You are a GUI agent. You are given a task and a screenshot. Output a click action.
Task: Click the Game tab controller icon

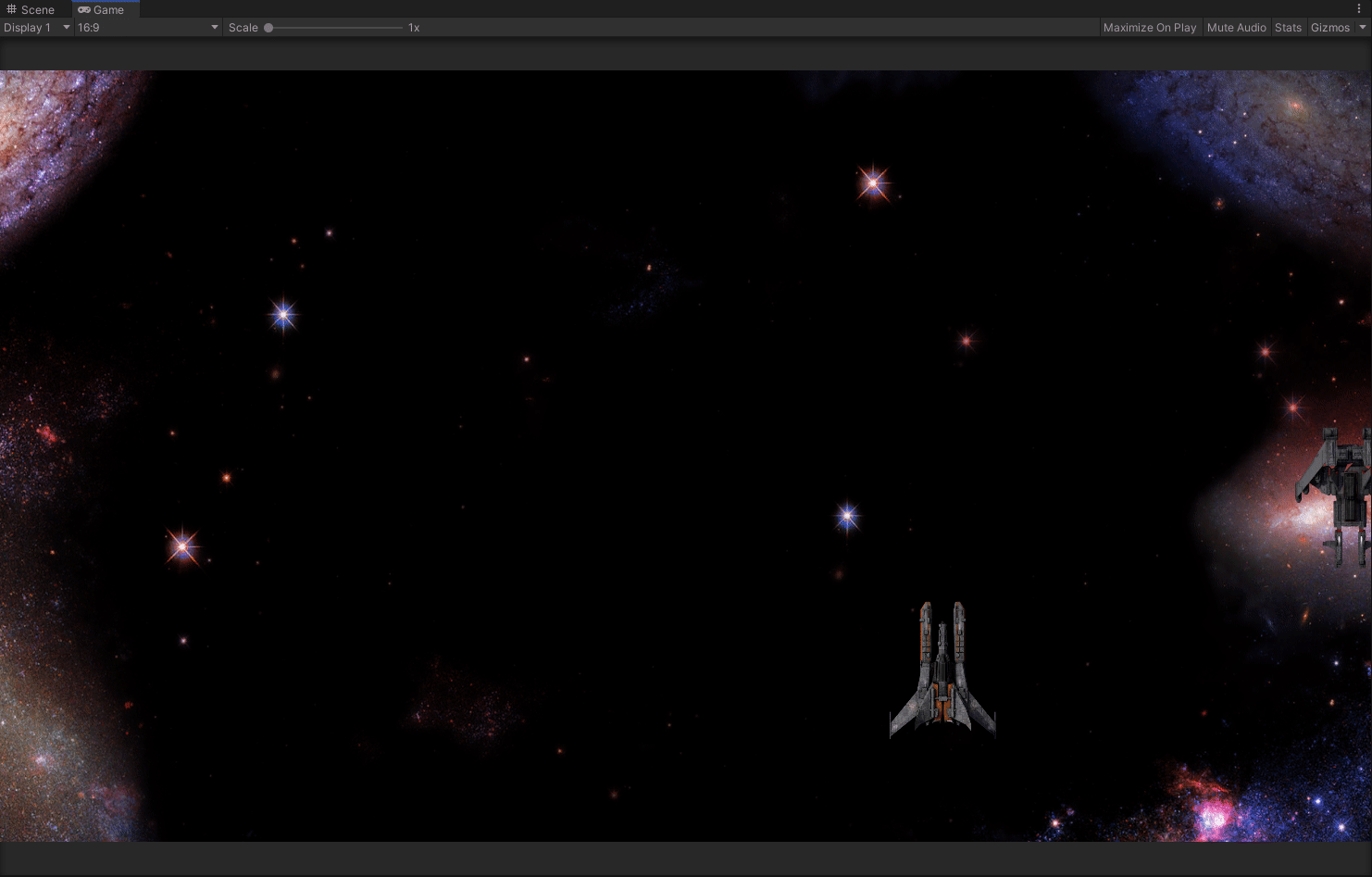click(84, 9)
